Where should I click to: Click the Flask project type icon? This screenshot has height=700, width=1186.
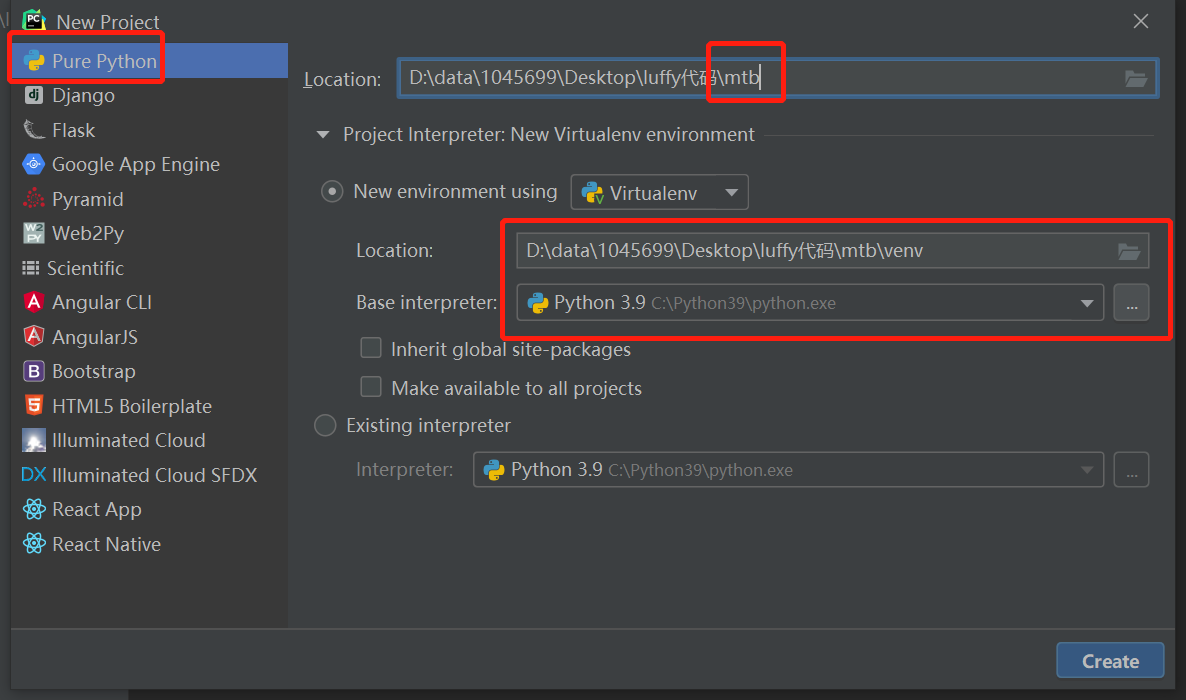(34, 130)
